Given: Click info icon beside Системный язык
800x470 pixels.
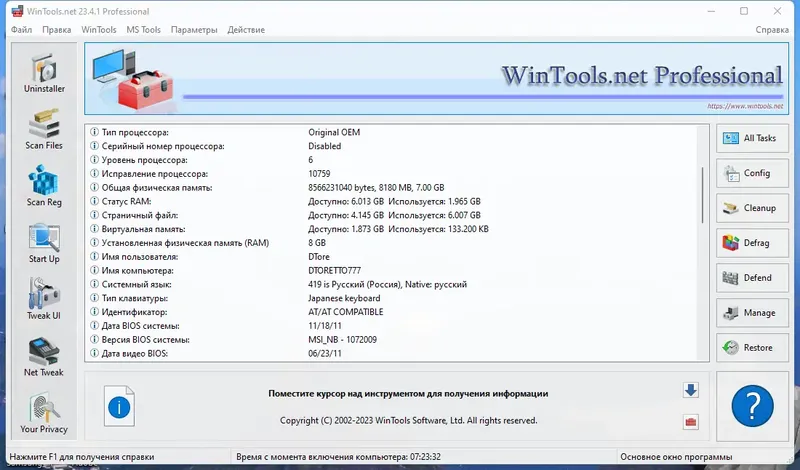Looking at the screenshot, I should point(94,284).
